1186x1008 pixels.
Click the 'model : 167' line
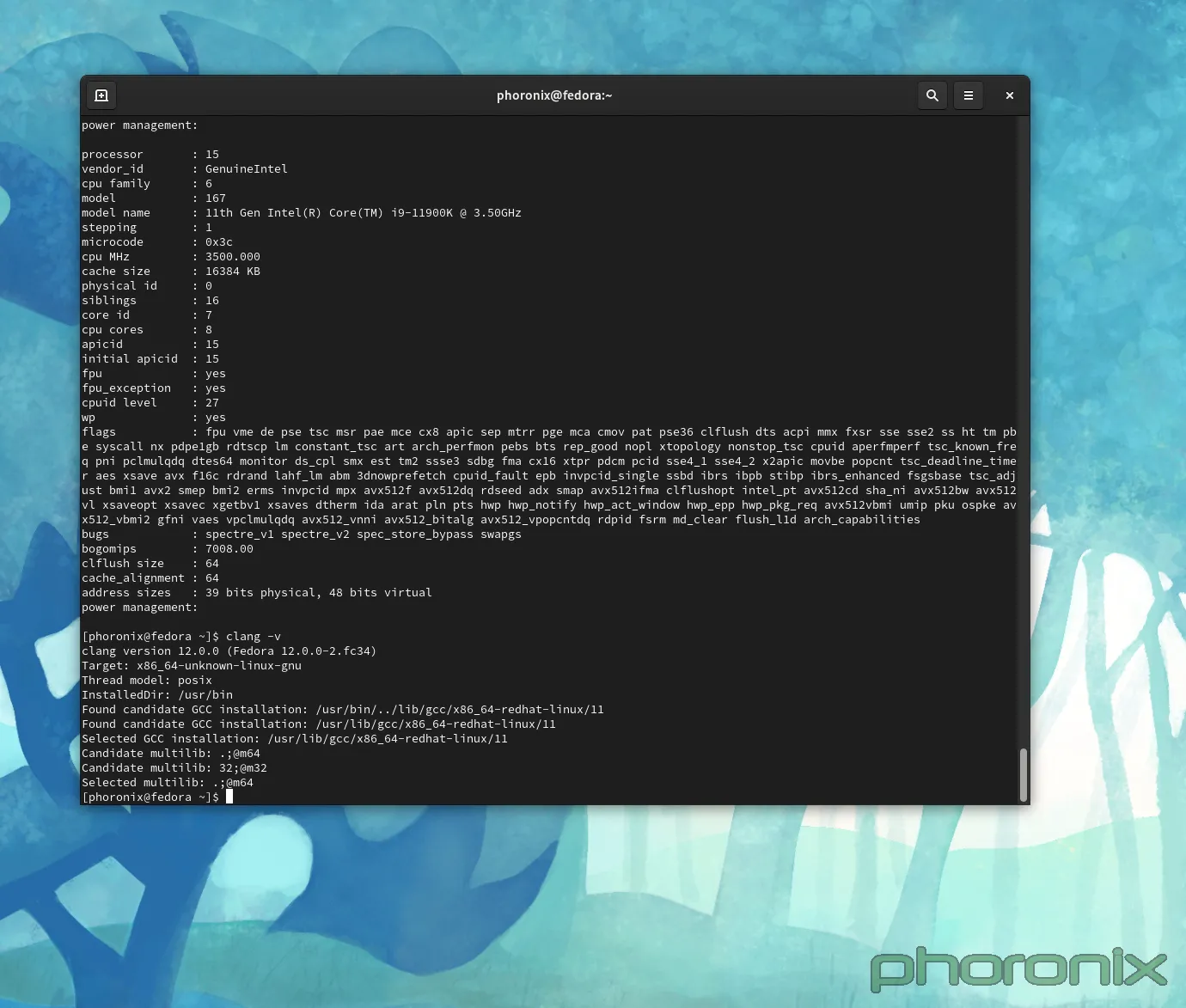point(154,199)
